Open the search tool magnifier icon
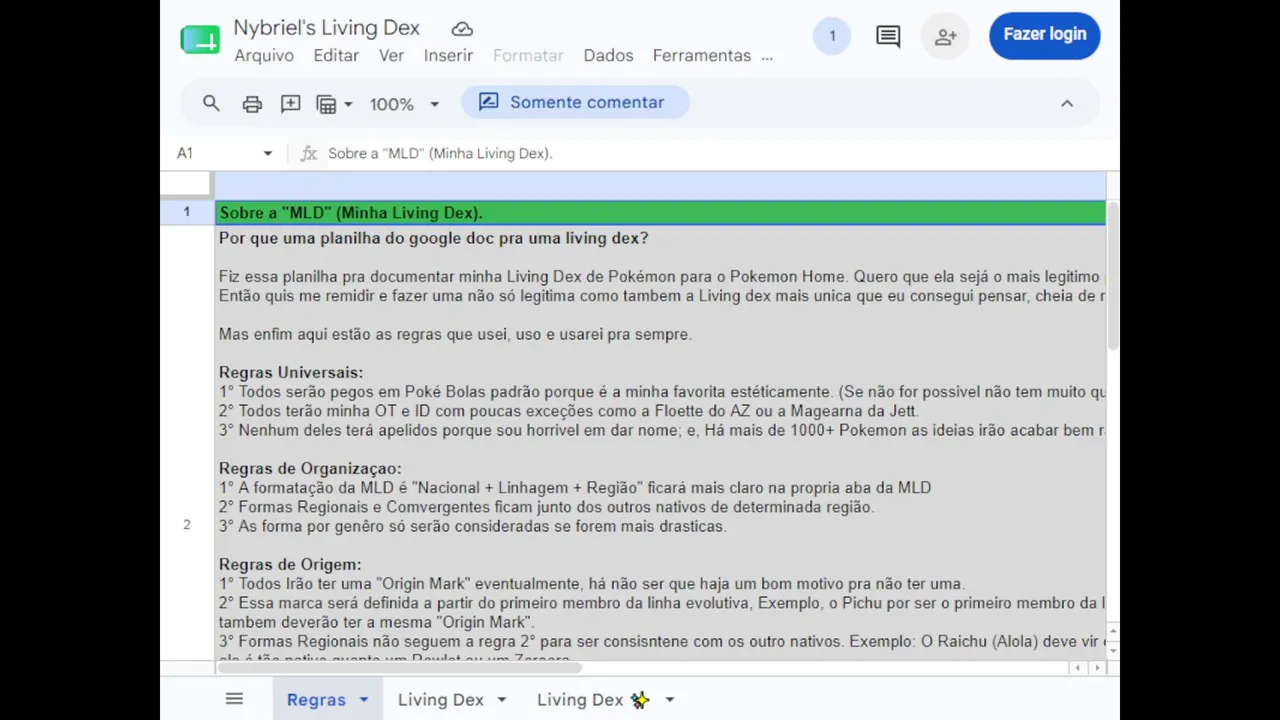Screen dimensions: 1280x720 (211, 103)
